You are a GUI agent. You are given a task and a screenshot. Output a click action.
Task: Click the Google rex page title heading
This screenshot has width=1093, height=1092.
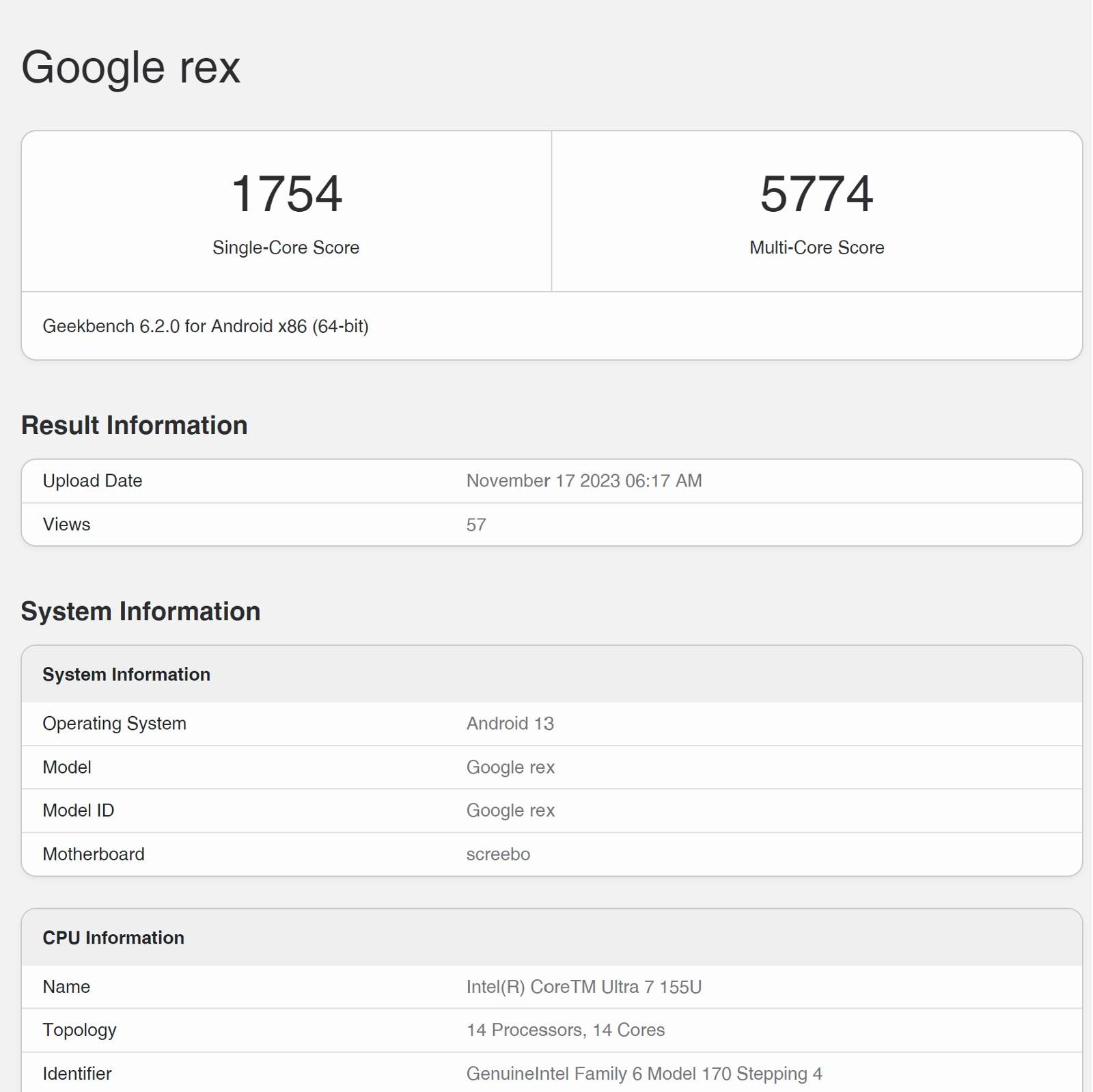130,68
